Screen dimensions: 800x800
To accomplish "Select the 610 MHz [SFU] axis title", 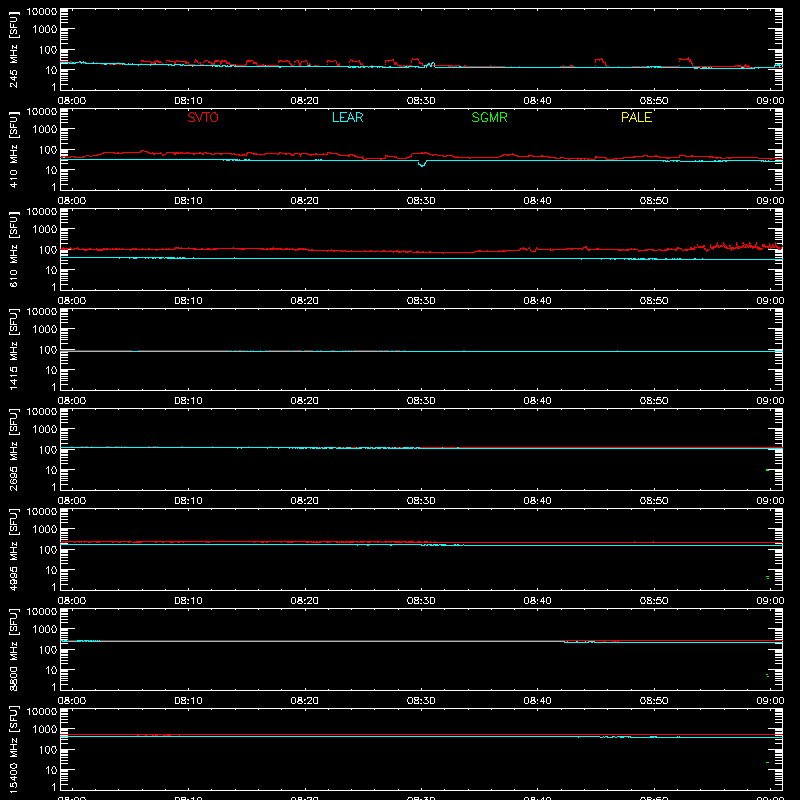I will point(13,250).
